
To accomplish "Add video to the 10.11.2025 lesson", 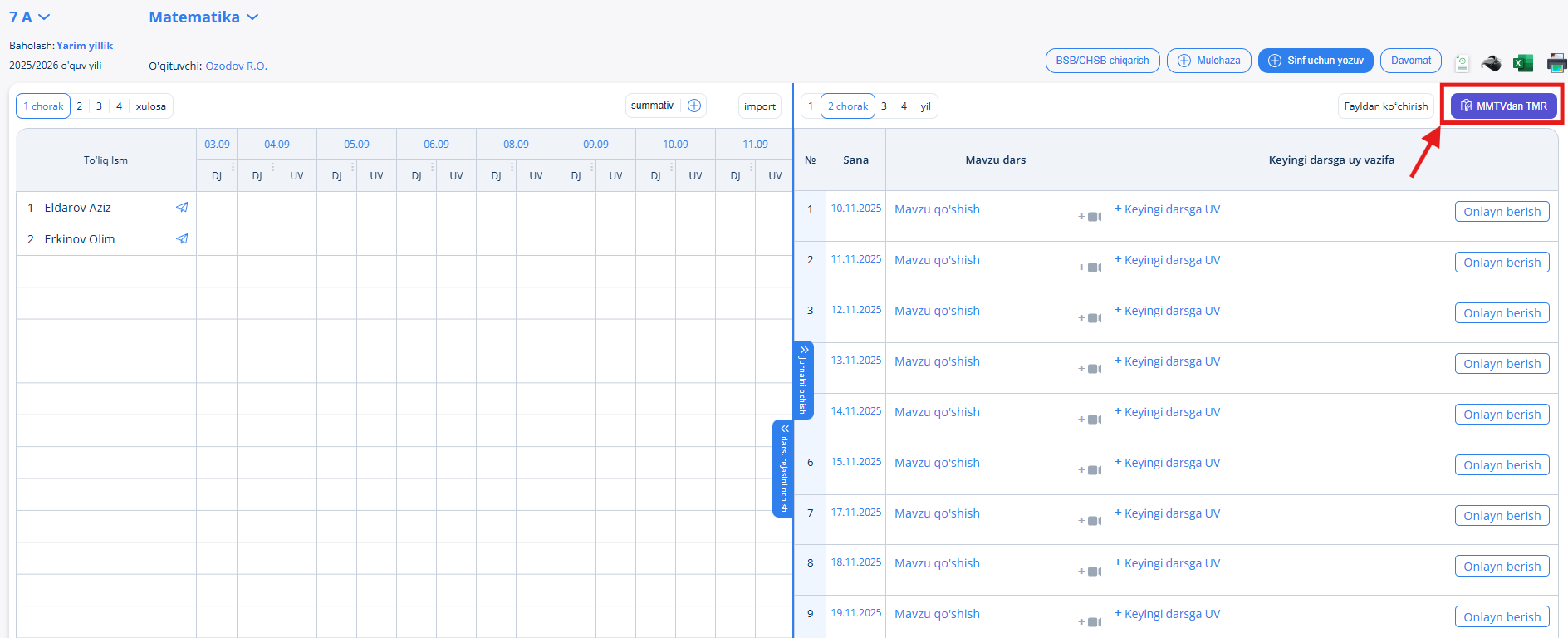I will click(x=1090, y=217).
